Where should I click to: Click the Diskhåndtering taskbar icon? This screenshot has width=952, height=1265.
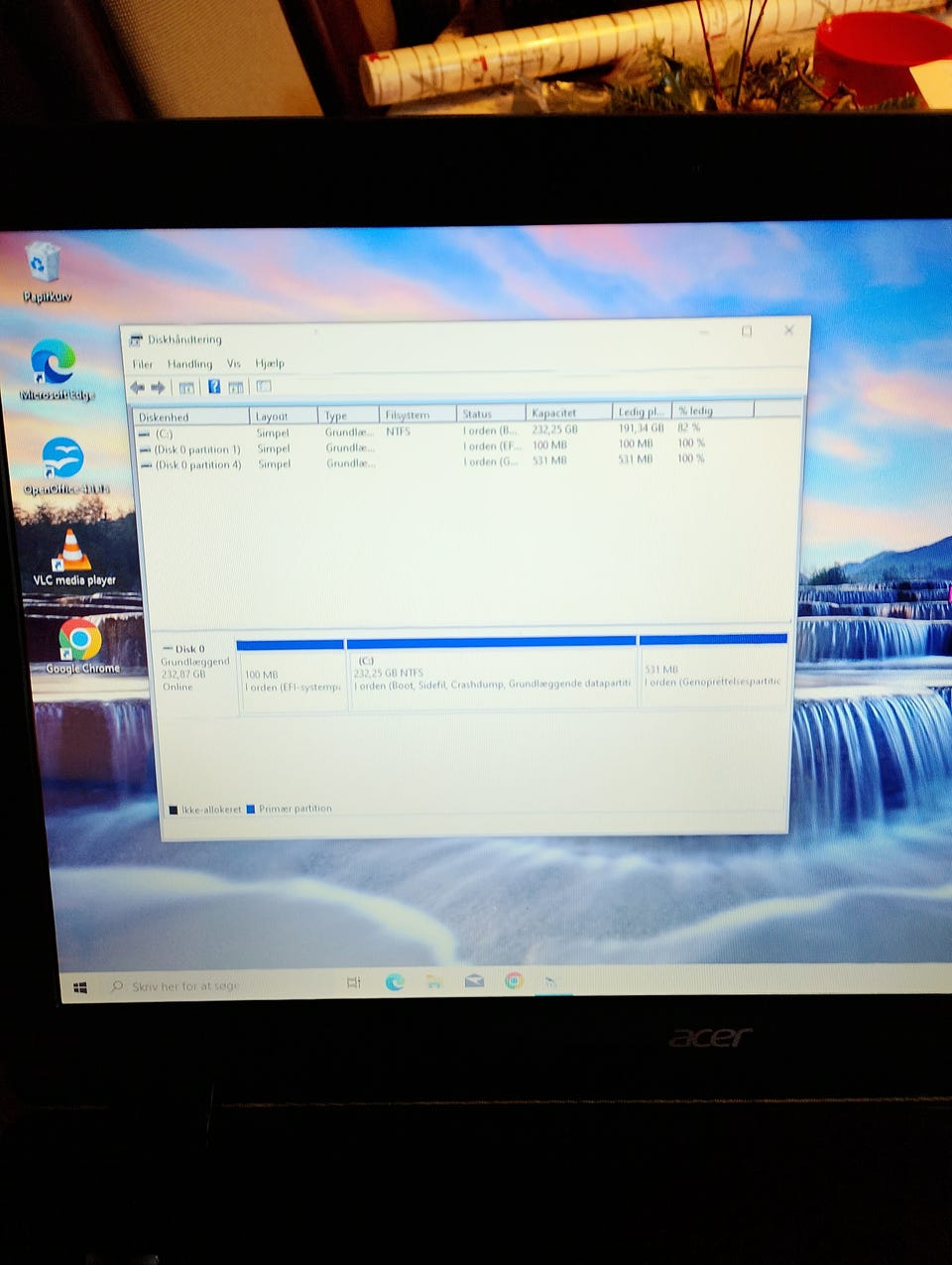551,982
